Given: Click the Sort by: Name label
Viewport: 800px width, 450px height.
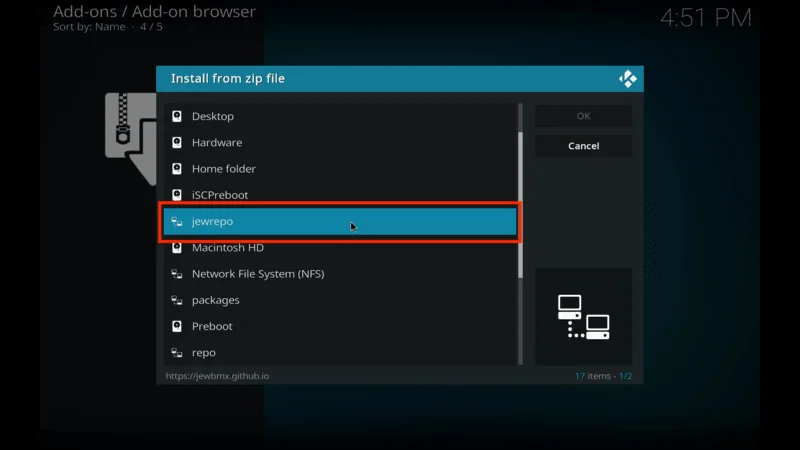Looking at the screenshot, I should click(x=89, y=27).
